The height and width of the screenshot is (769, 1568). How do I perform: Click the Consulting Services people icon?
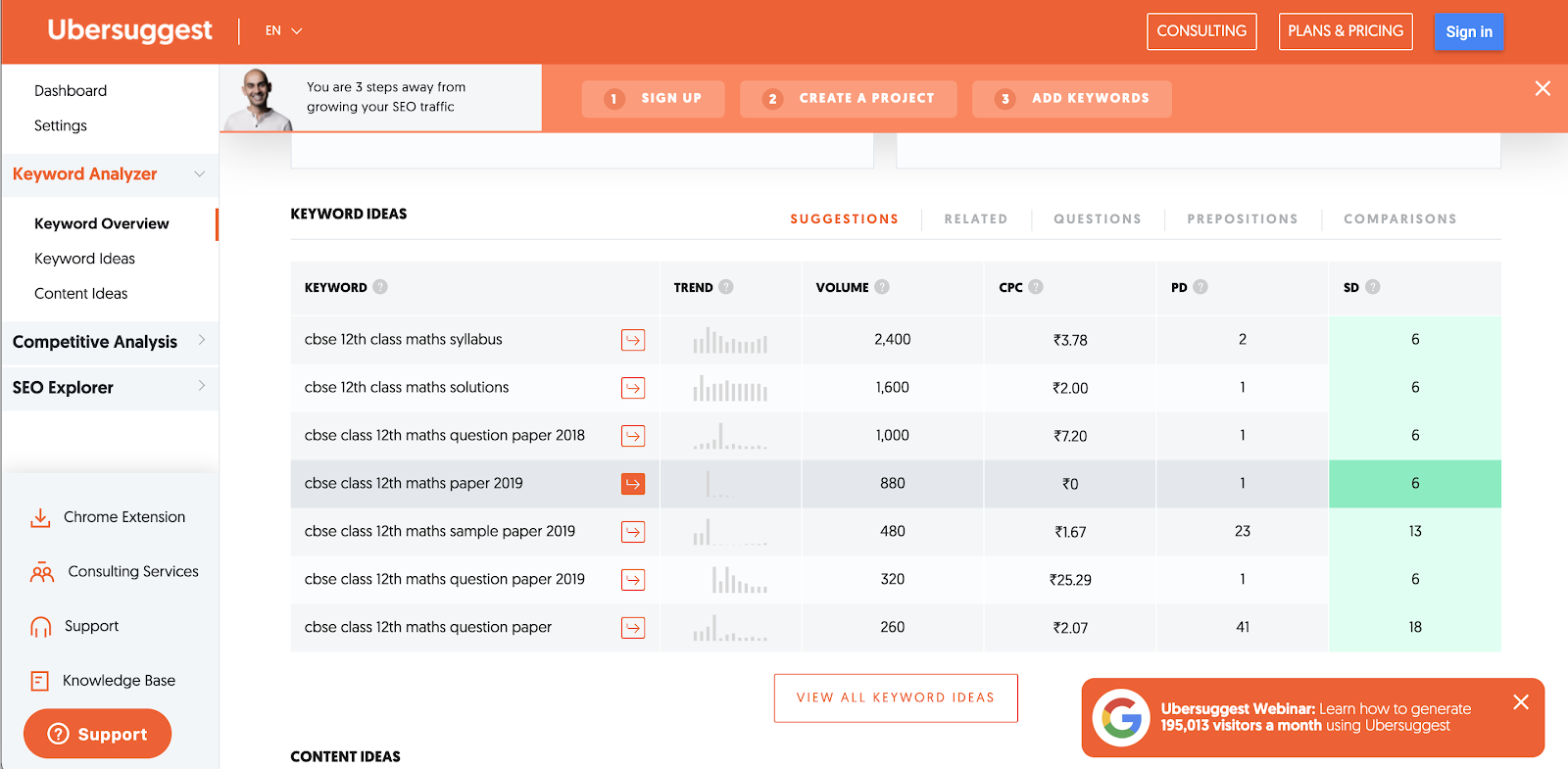[42, 572]
